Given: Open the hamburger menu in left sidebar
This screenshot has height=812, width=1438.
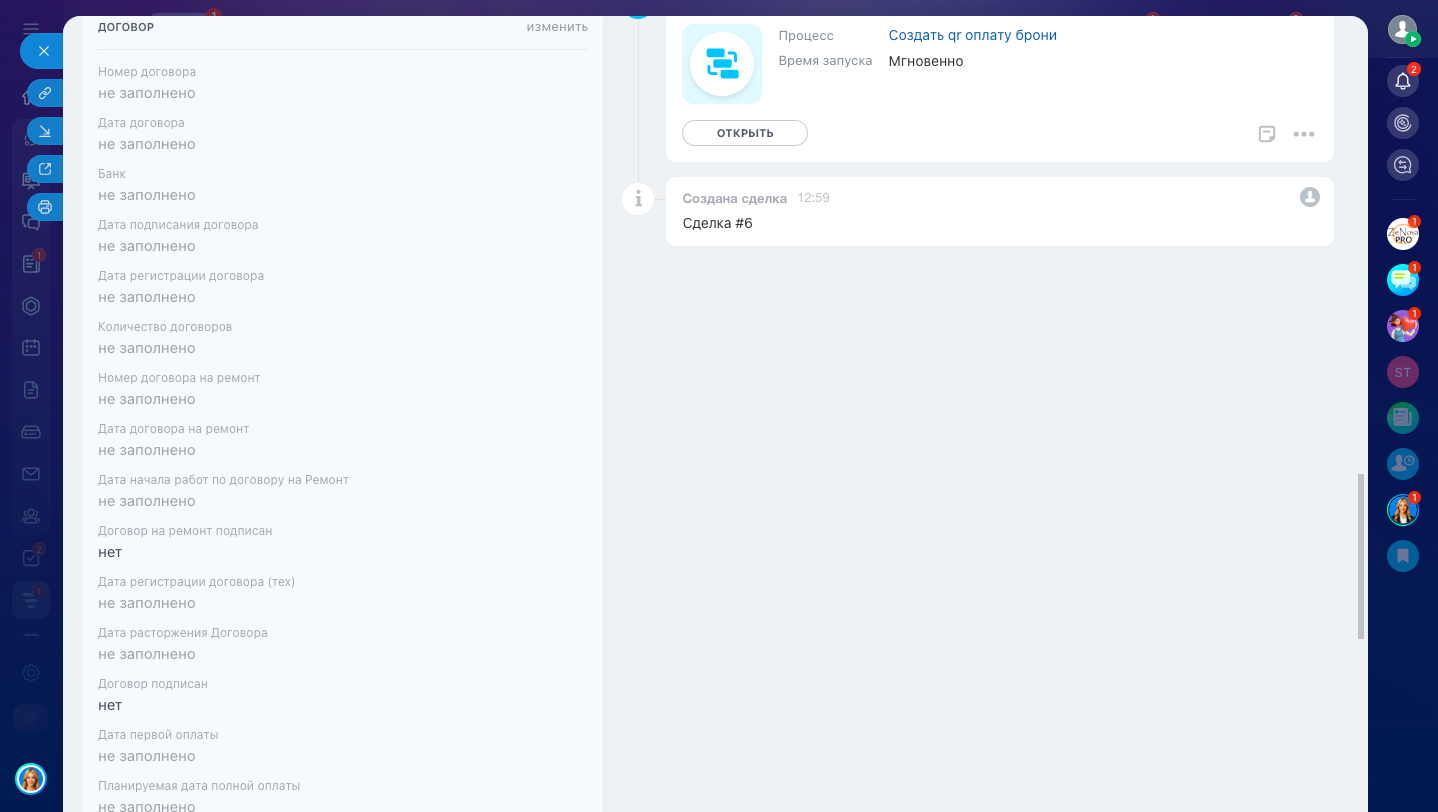Looking at the screenshot, I should (31, 28).
